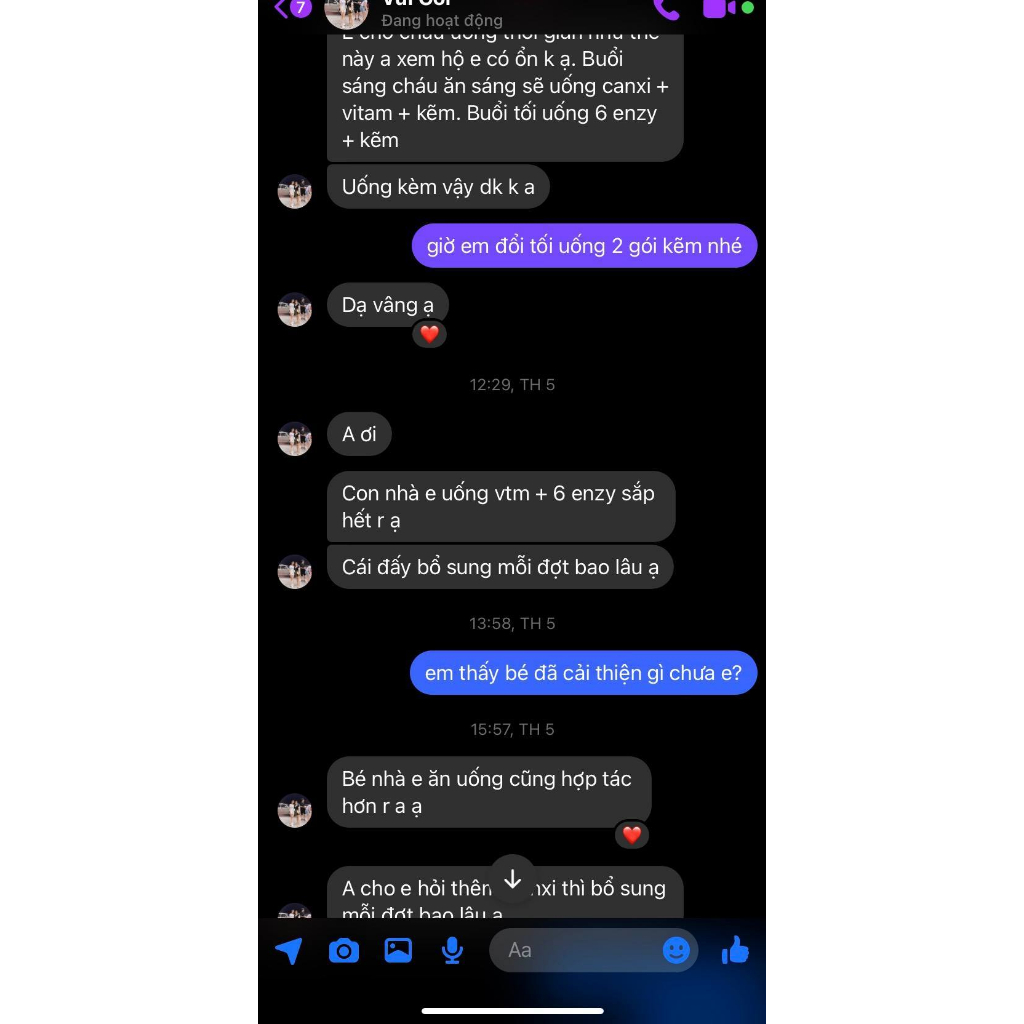
Task: Open the emoji picker smiley icon
Action: pos(676,950)
